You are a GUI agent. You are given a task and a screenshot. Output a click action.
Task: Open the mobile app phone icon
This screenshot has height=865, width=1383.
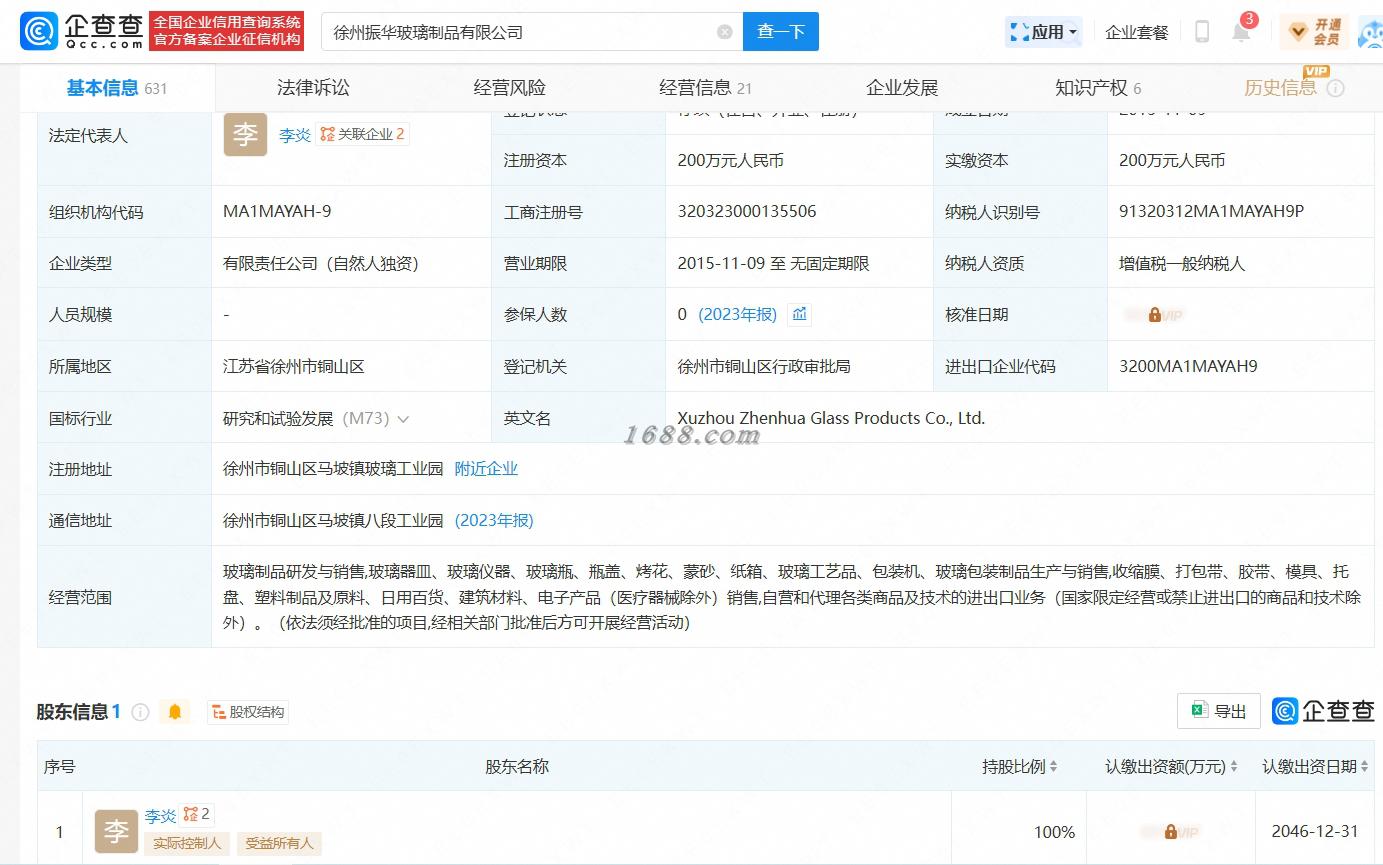pyautogui.click(x=1202, y=32)
